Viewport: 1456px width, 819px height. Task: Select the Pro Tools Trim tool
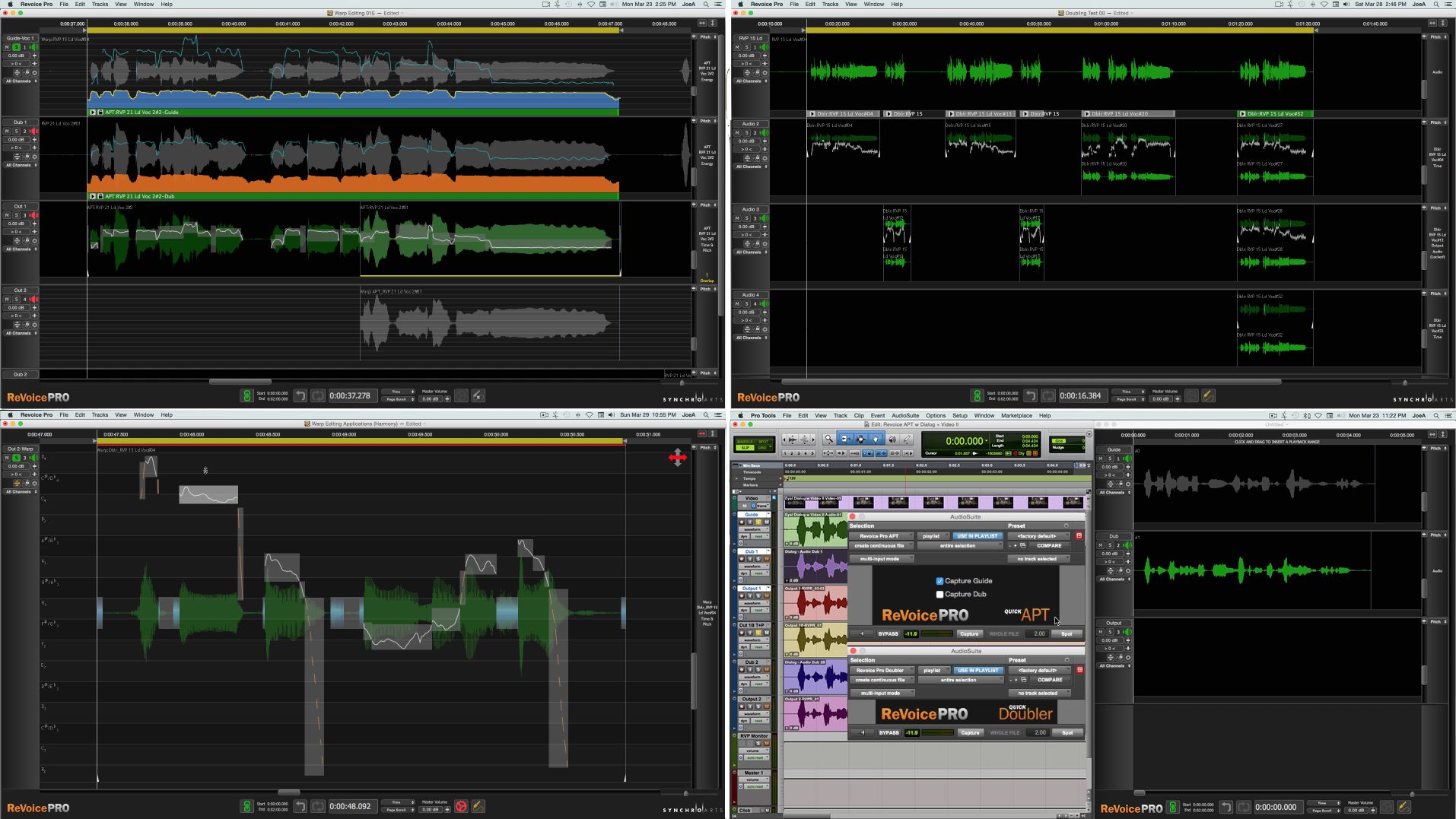tap(845, 439)
